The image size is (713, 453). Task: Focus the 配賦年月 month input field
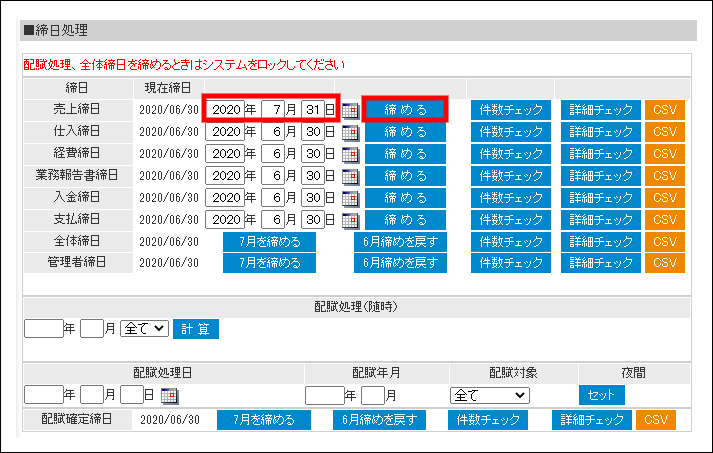point(373,395)
